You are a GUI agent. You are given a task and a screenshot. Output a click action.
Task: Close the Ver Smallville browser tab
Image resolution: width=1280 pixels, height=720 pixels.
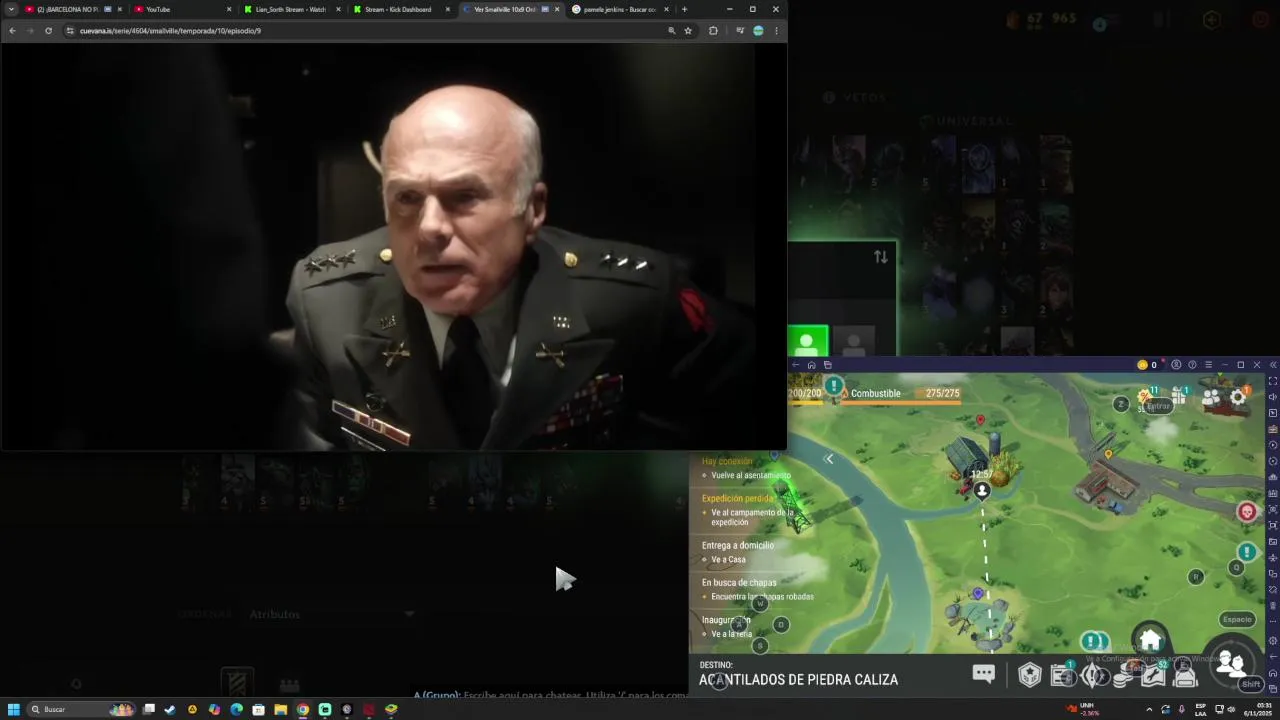[x=557, y=9]
